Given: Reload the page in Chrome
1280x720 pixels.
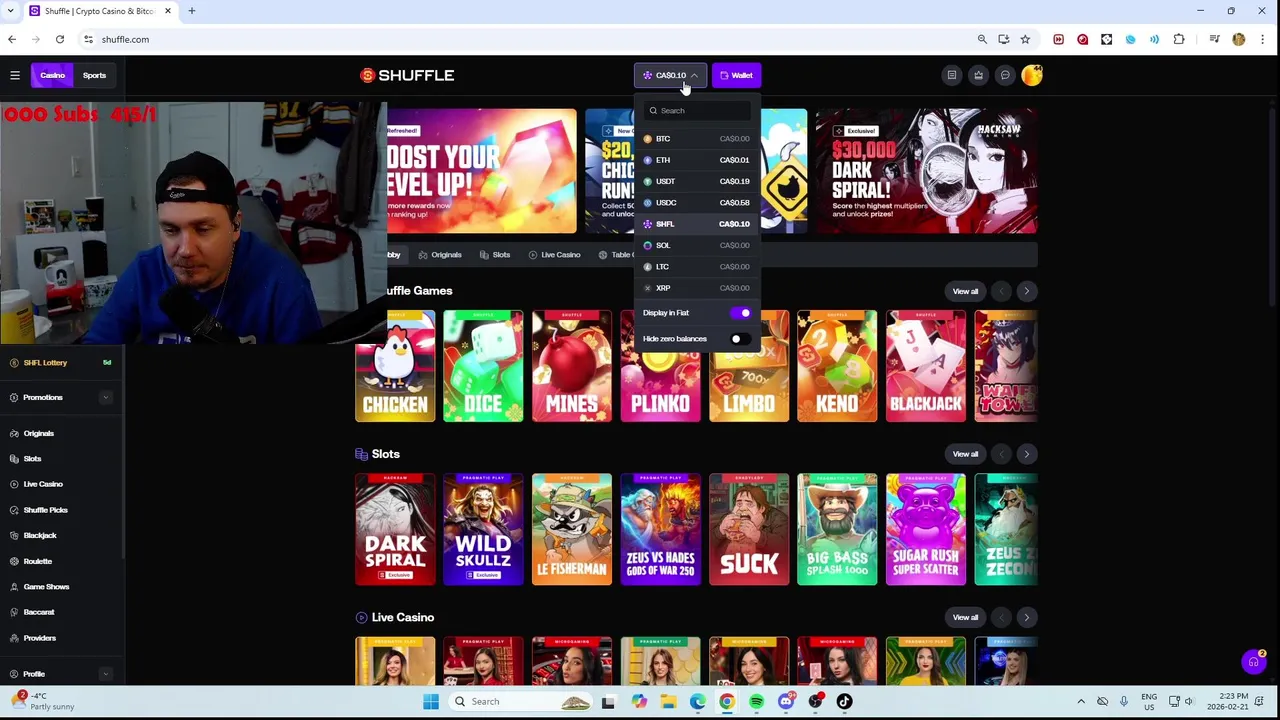Looking at the screenshot, I should coord(60,39).
